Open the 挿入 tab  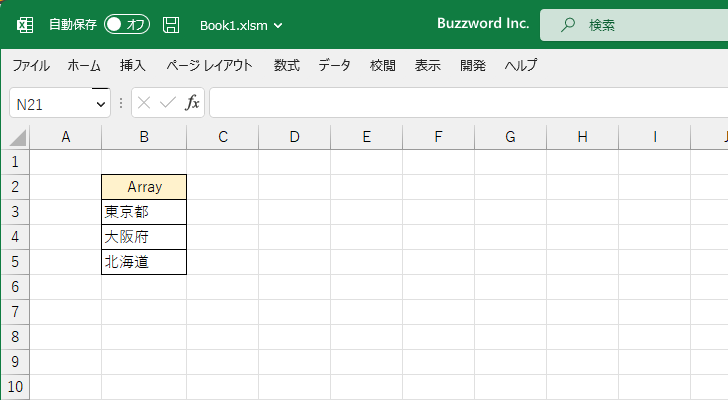point(133,65)
